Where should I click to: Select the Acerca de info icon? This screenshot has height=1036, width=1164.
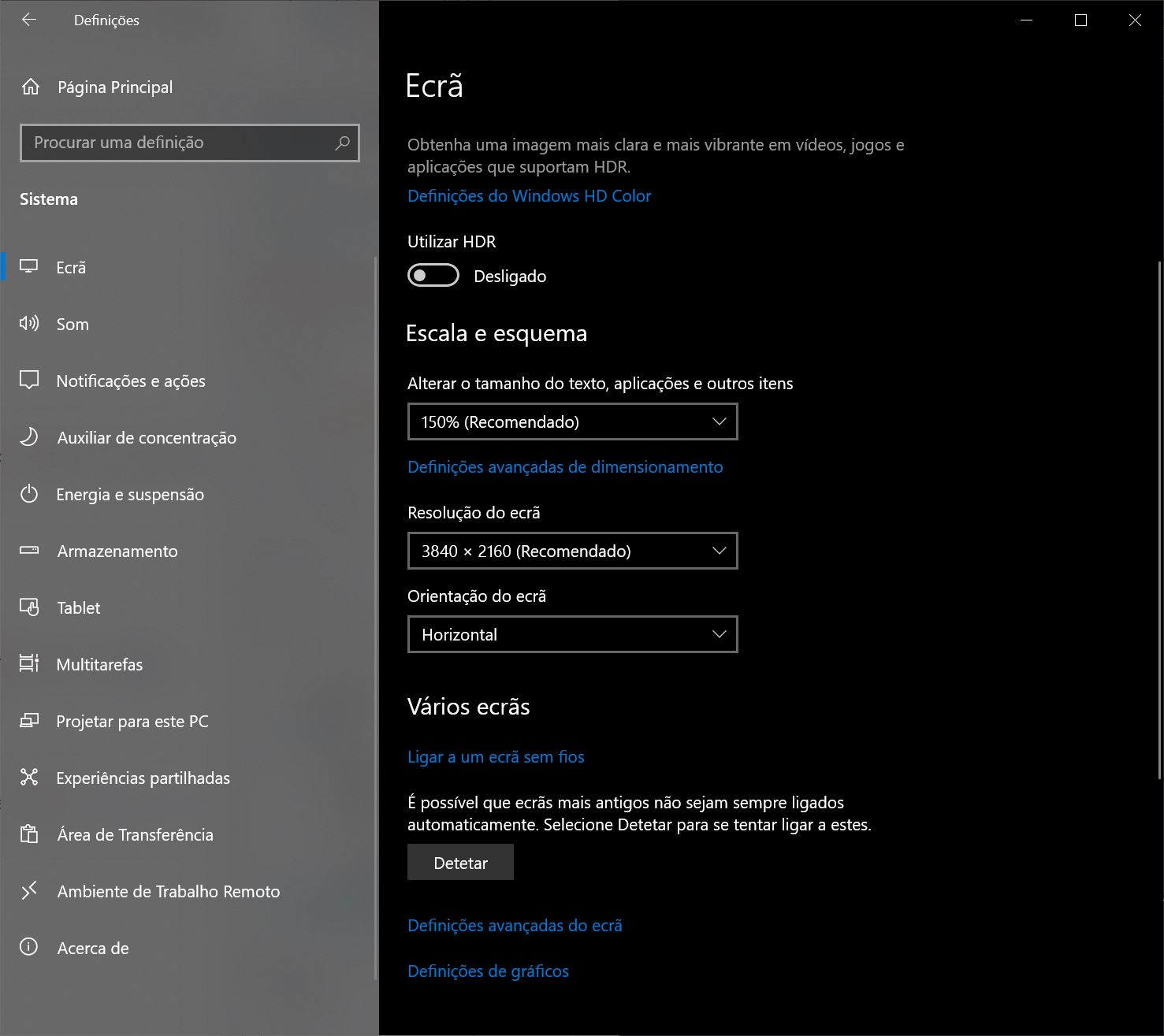(x=29, y=948)
